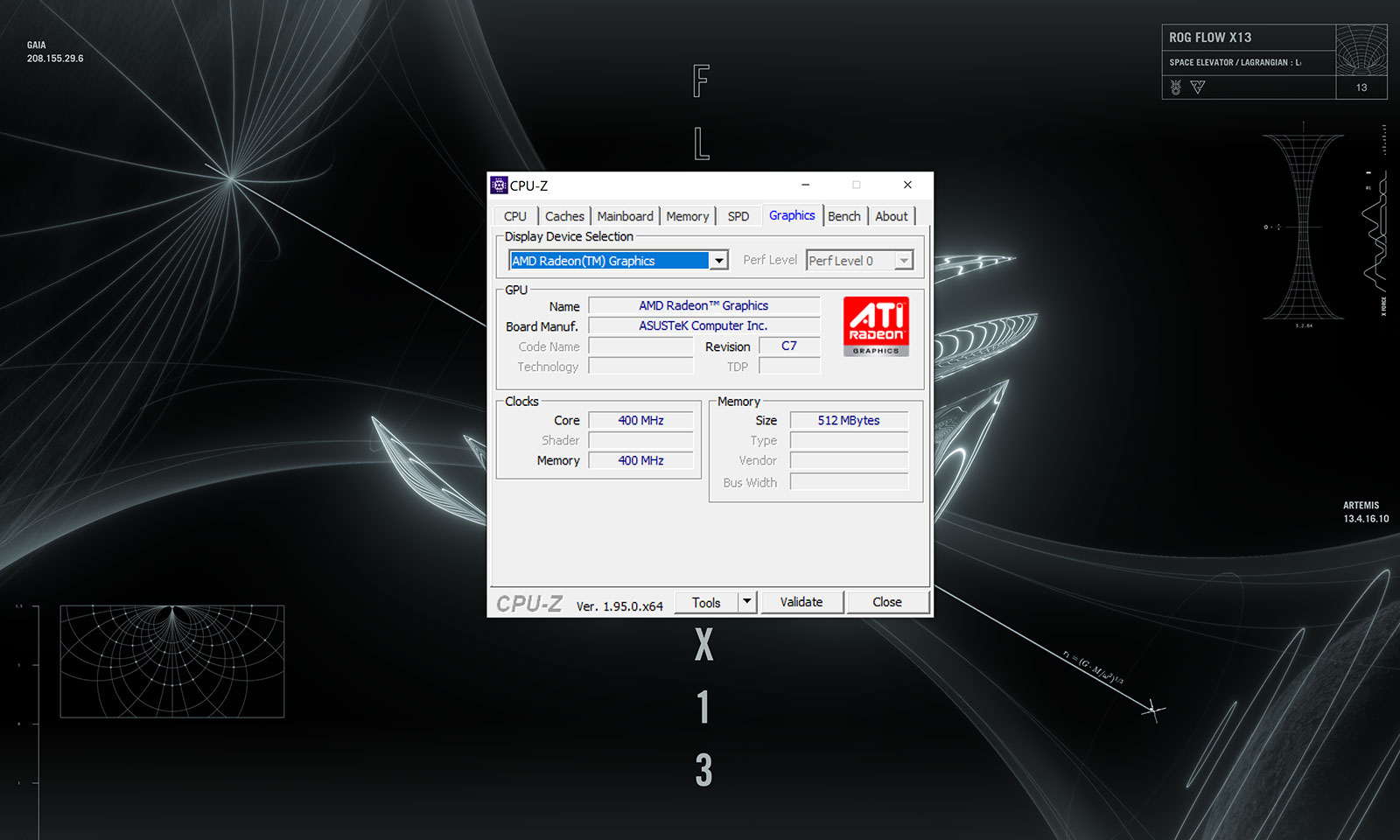
Task: Open the Caches tab
Action: coord(564,216)
